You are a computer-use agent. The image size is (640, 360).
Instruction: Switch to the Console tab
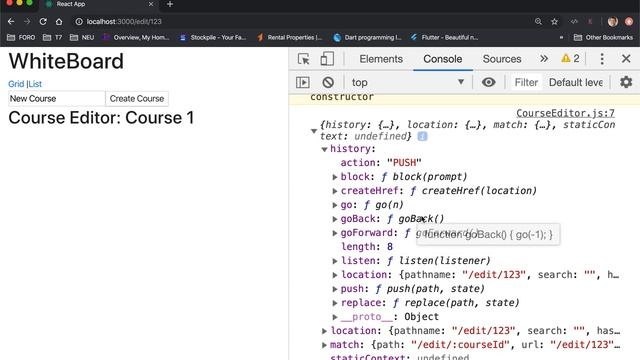pos(443,59)
